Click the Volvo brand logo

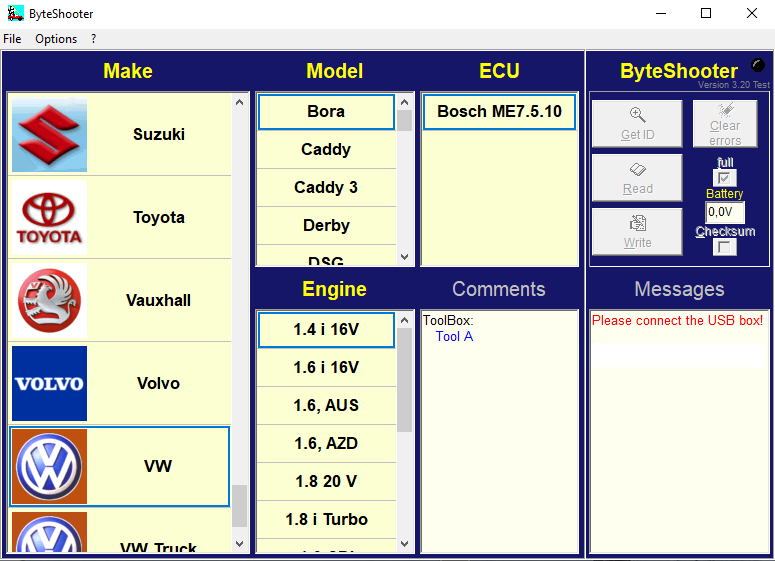[49, 384]
